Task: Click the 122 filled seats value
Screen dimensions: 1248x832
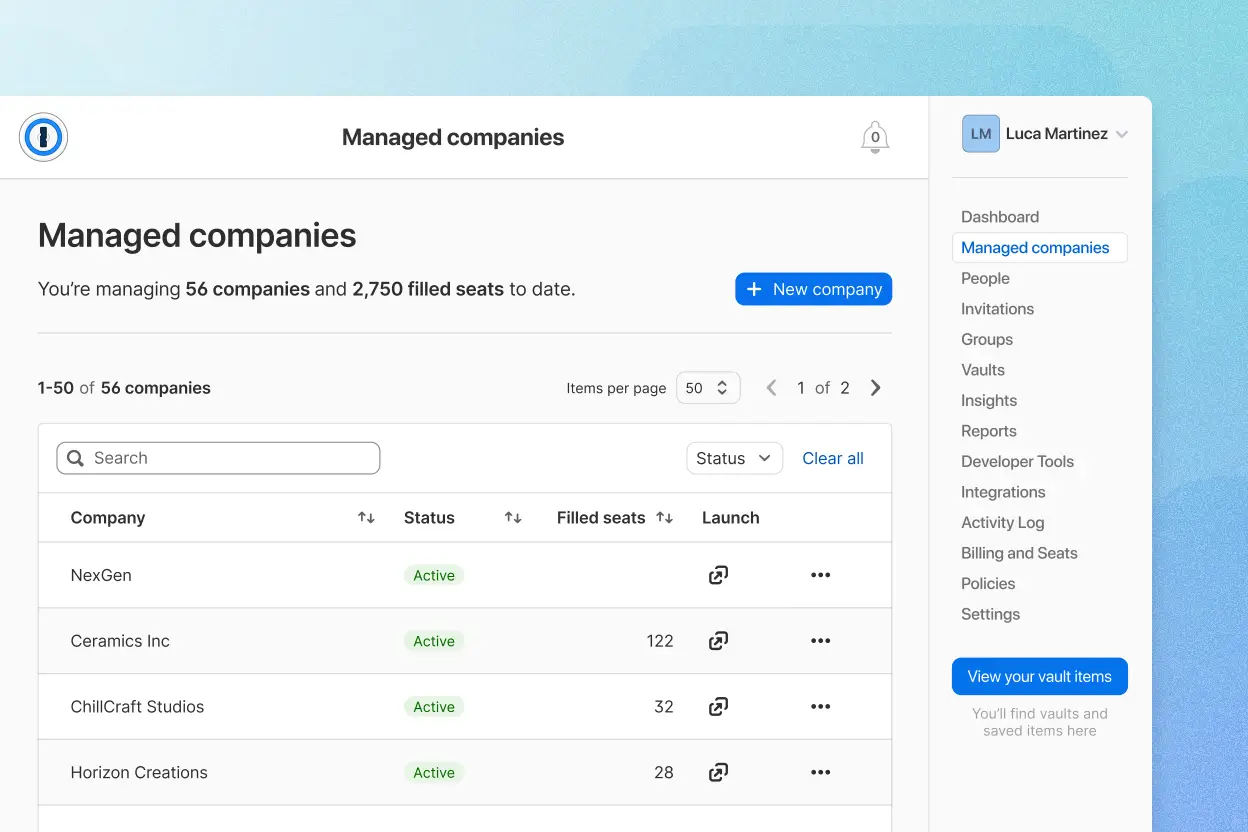Action: coord(660,641)
